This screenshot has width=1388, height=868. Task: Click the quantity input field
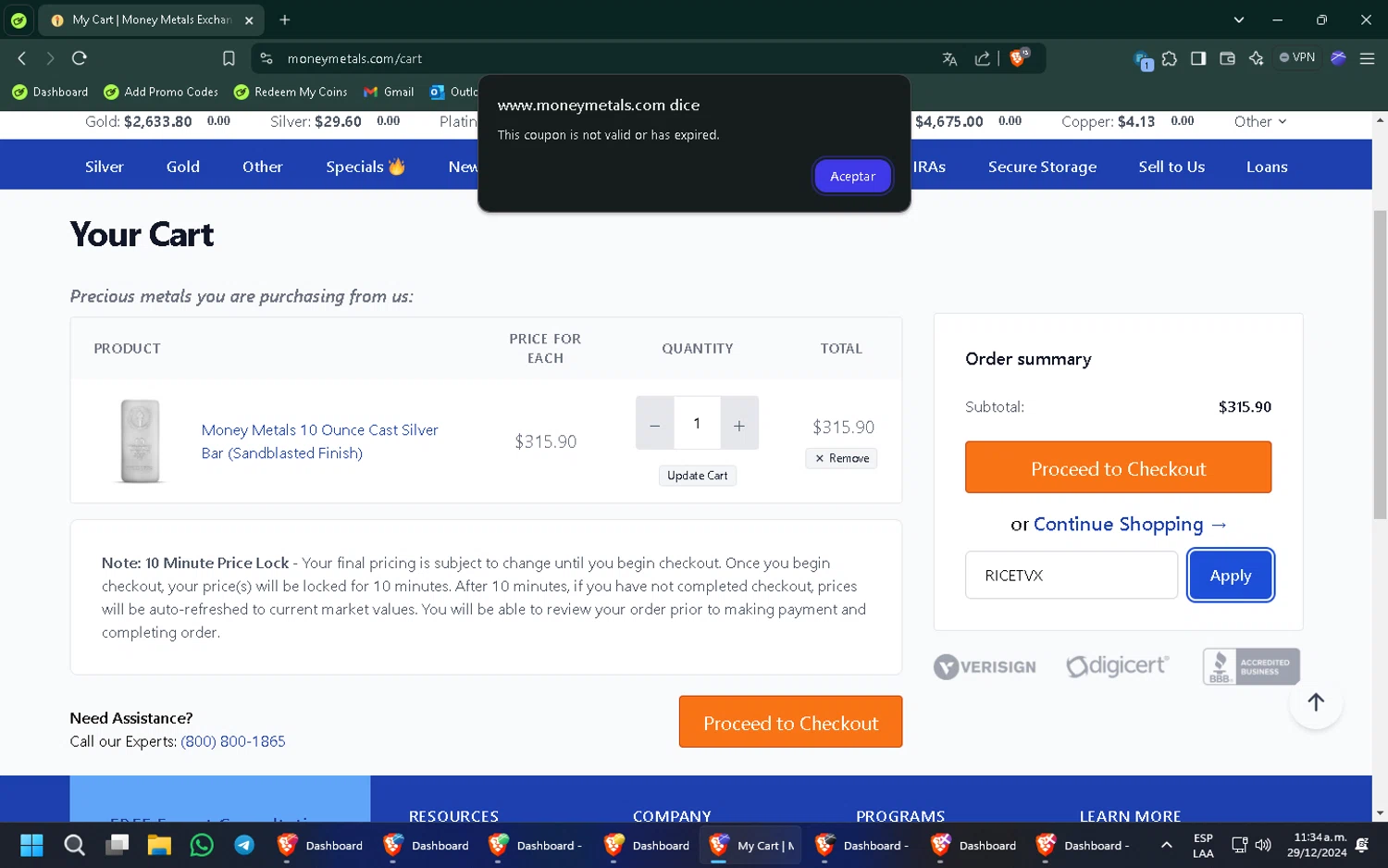(x=697, y=423)
